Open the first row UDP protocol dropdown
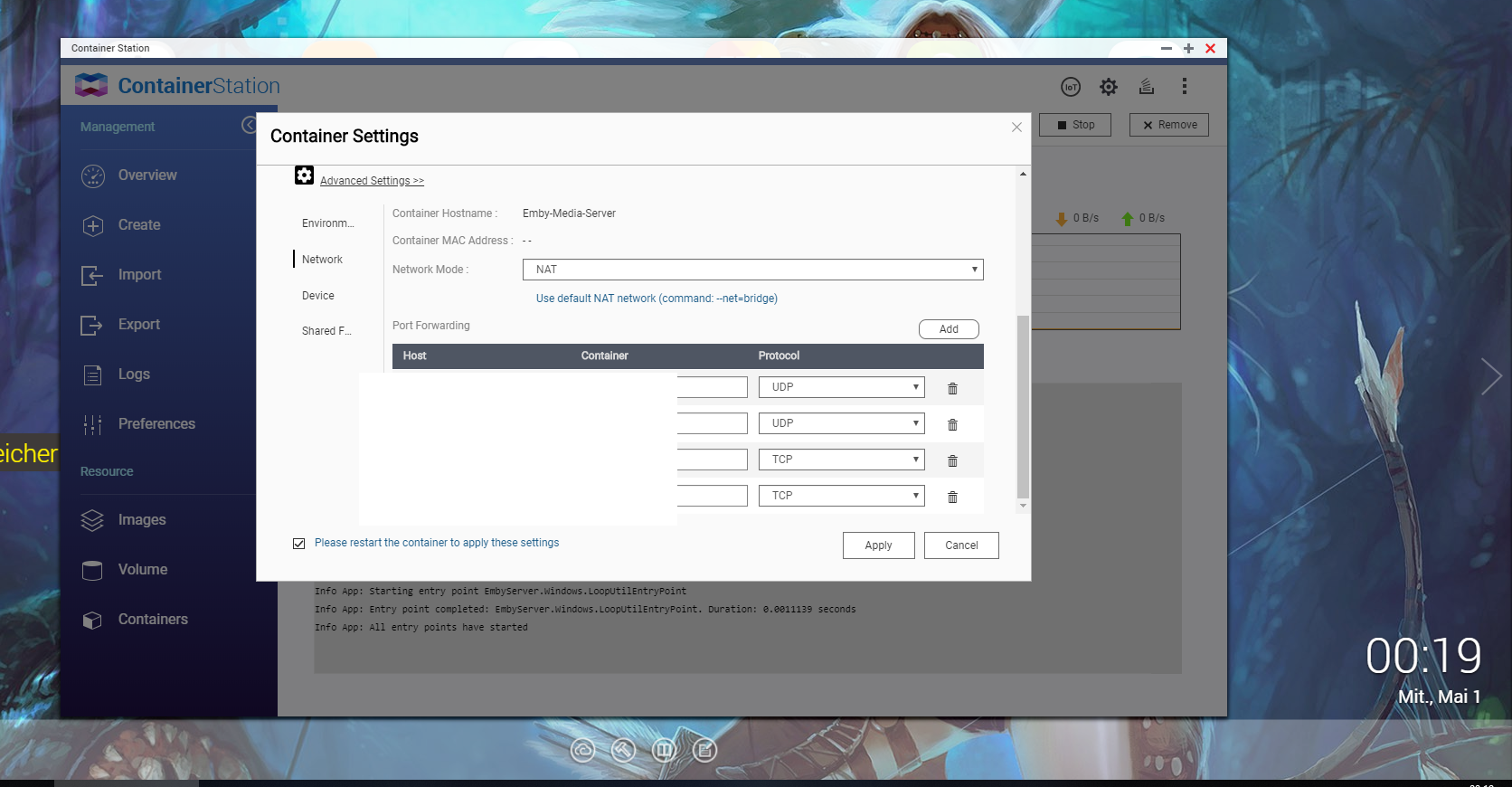 point(841,387)
